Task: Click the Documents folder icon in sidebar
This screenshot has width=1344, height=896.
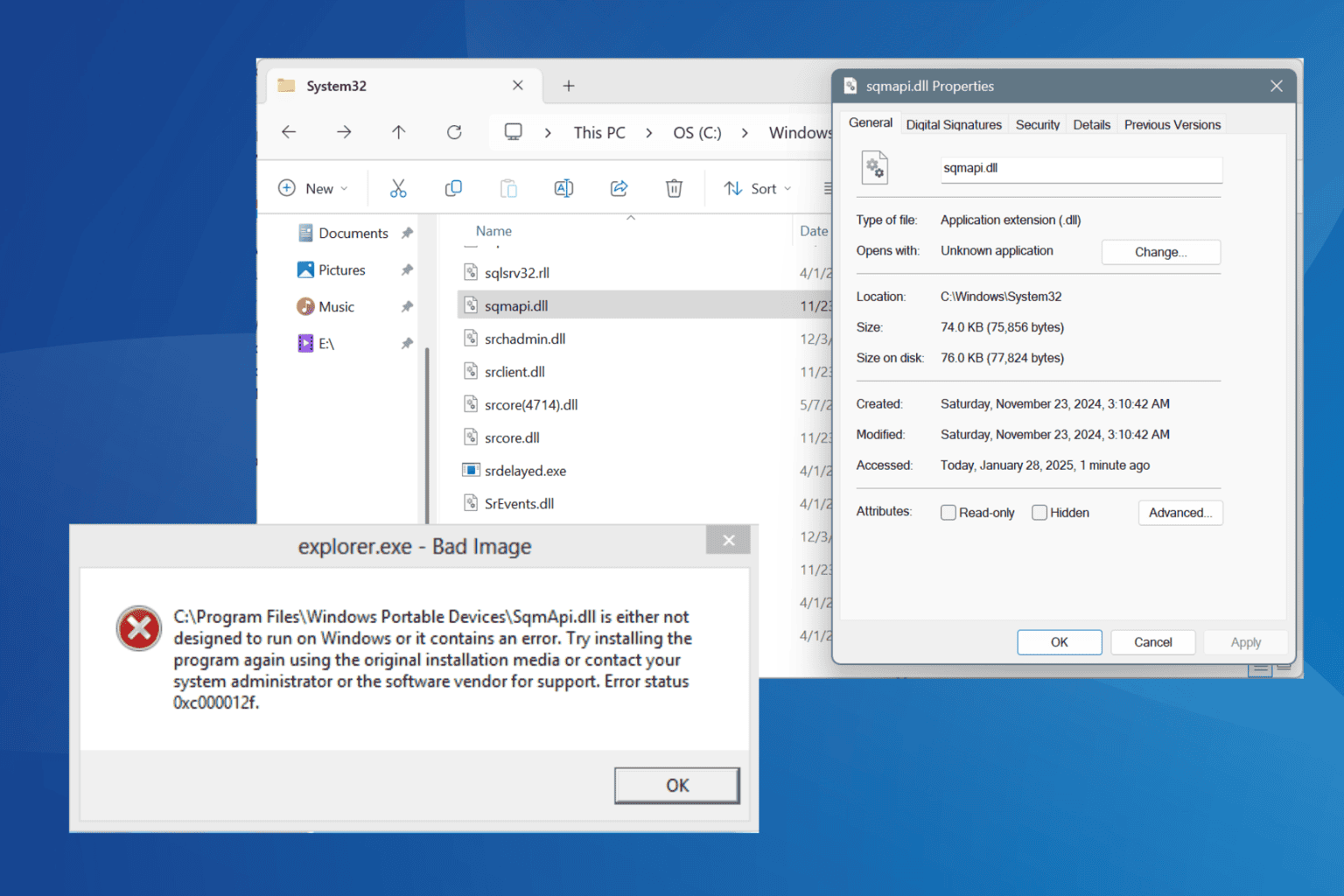Action: 305,233
